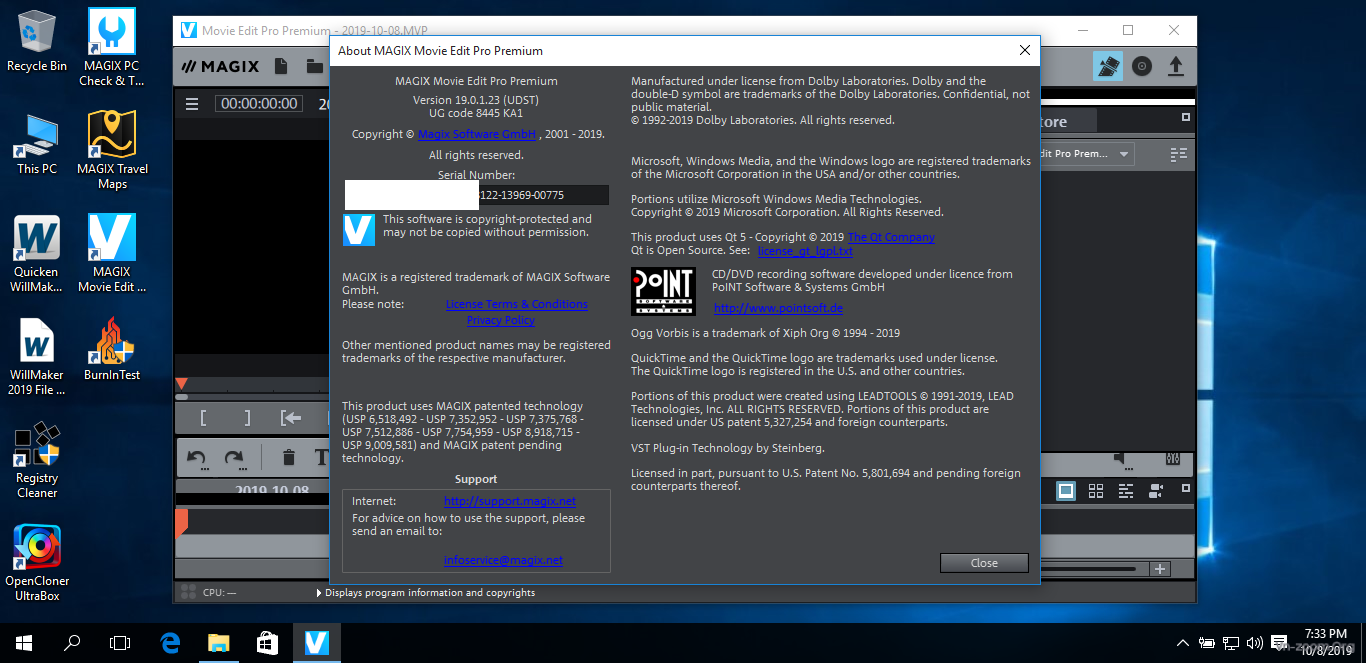1366x663 pixels.
Task: Click the timecode display 00:00:00:00
Action: coord(259,104)
